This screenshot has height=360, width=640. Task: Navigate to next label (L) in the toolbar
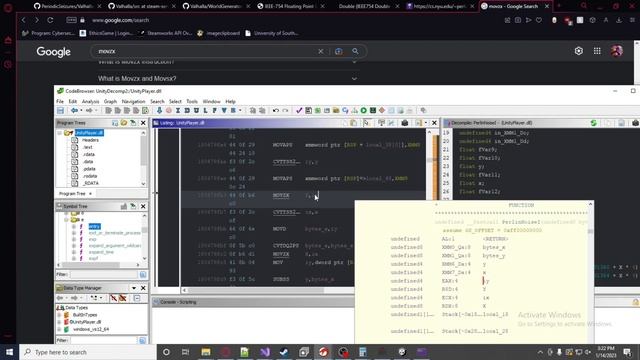pyautogui.click(x=205, y=111)
